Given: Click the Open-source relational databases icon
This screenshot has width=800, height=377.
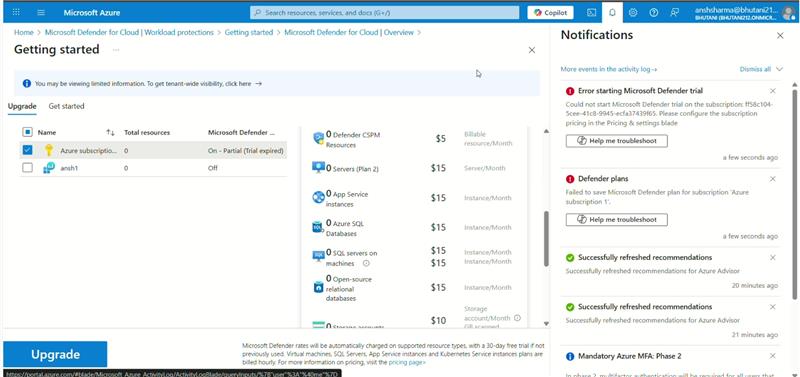Looking at the screenshot, I should 318,287.
